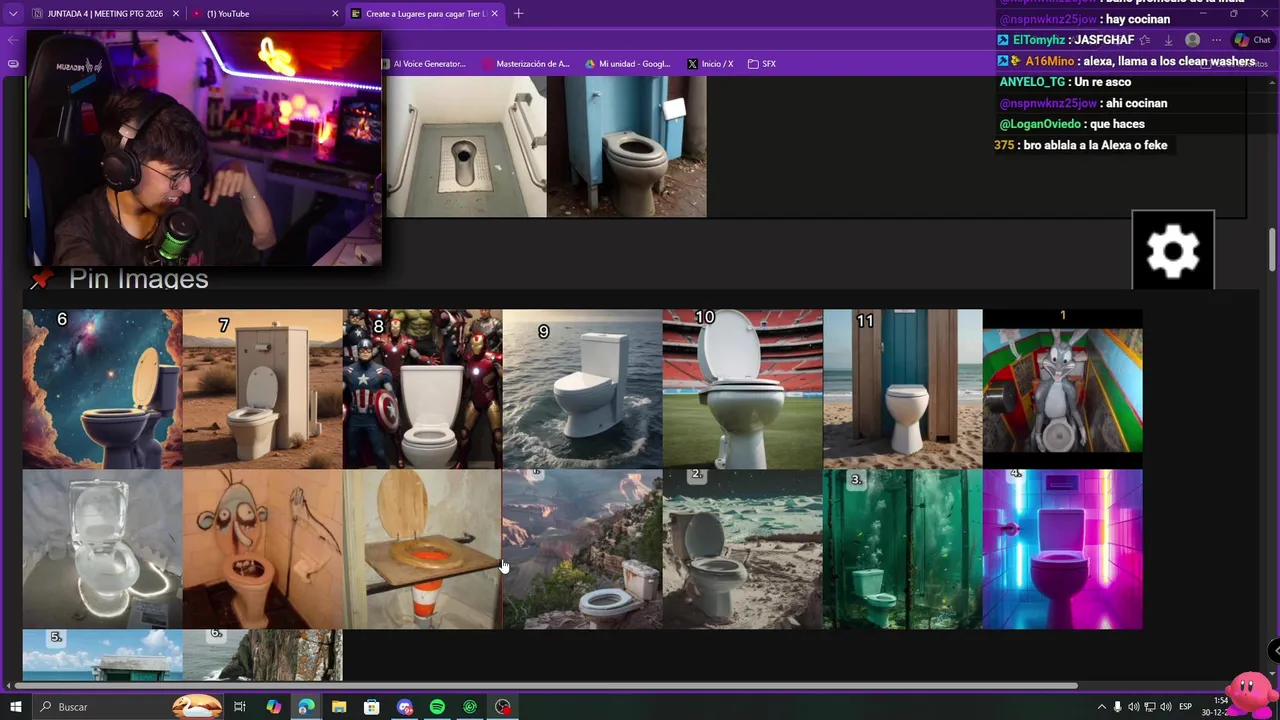
Task: Open the Inicio / X bookmark
Action: (711, 64)
